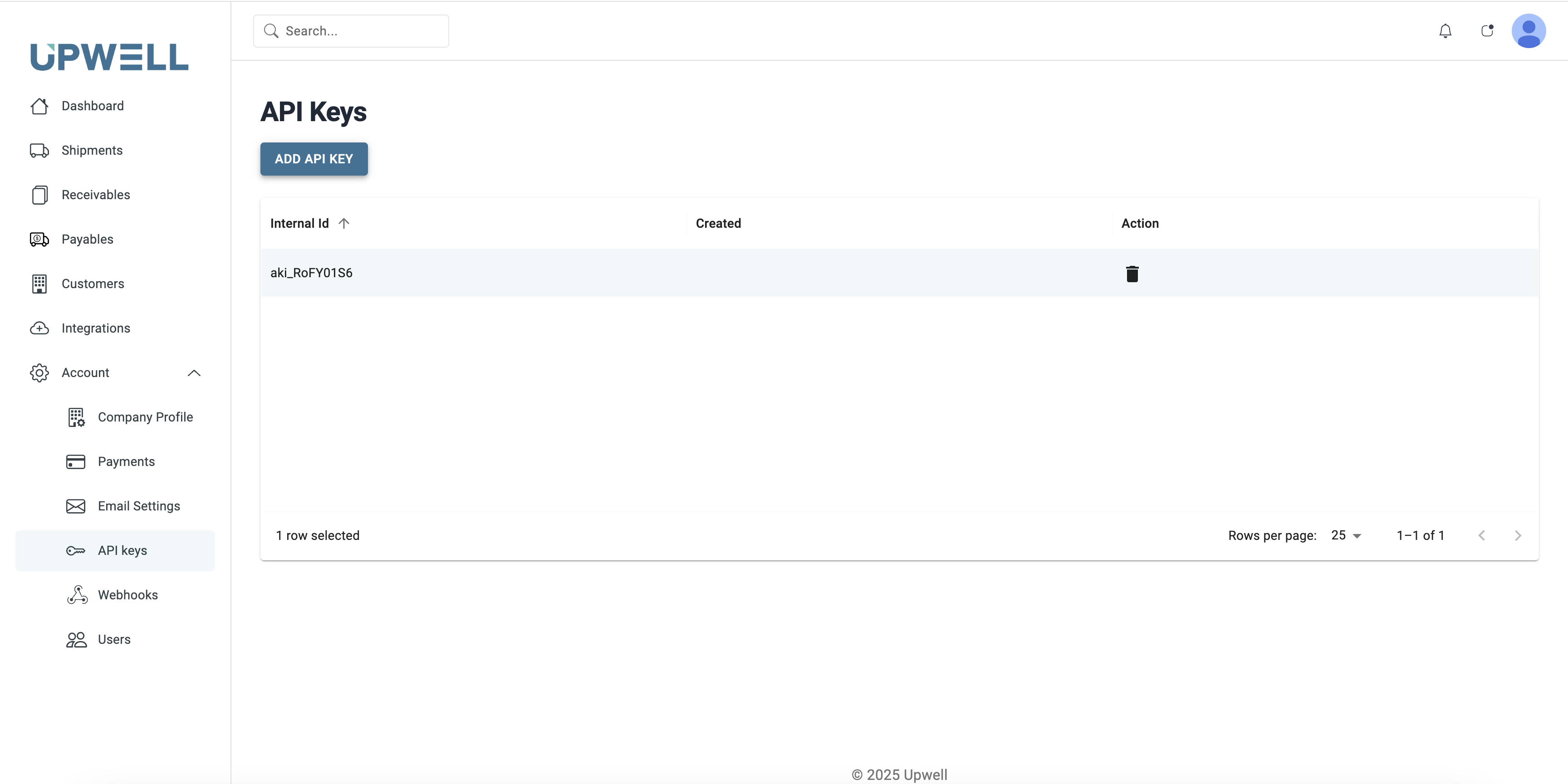This screenshot has width=1568, height=784.
Task: Open Integrations via the cloud icon
Action: 39,328
